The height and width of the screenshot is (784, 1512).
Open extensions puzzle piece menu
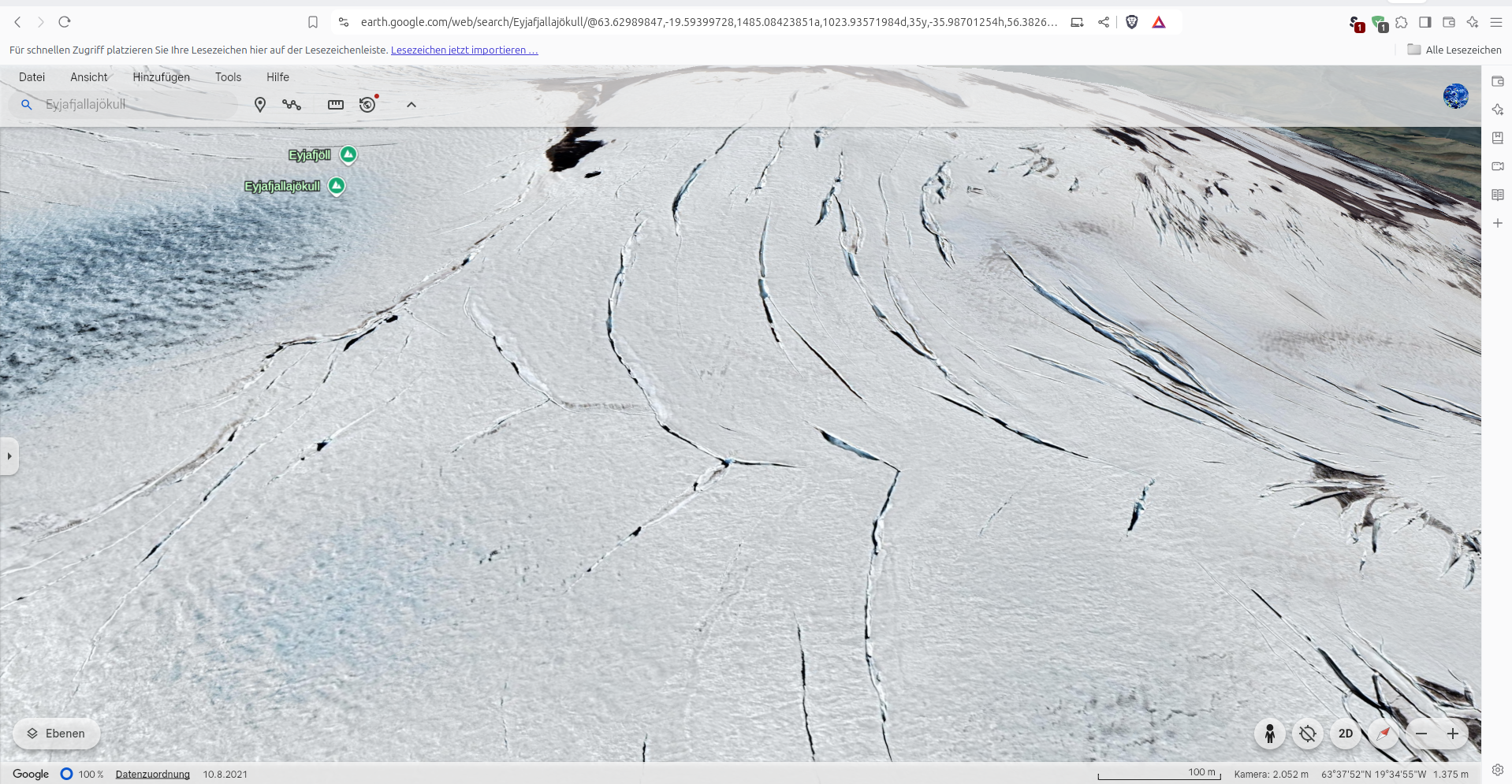click(1402, 22)
